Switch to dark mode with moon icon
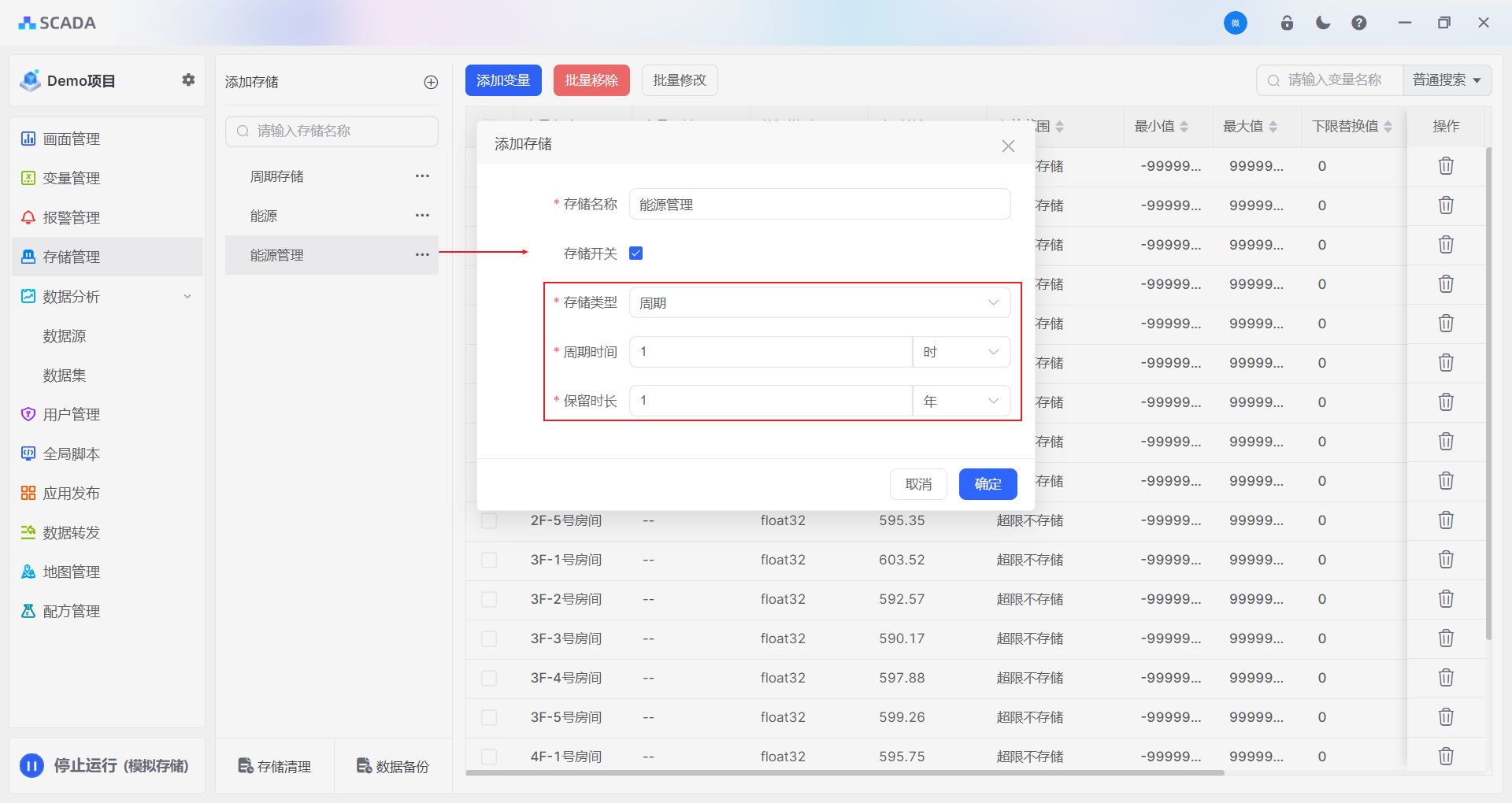 (x=1323, y=23)
